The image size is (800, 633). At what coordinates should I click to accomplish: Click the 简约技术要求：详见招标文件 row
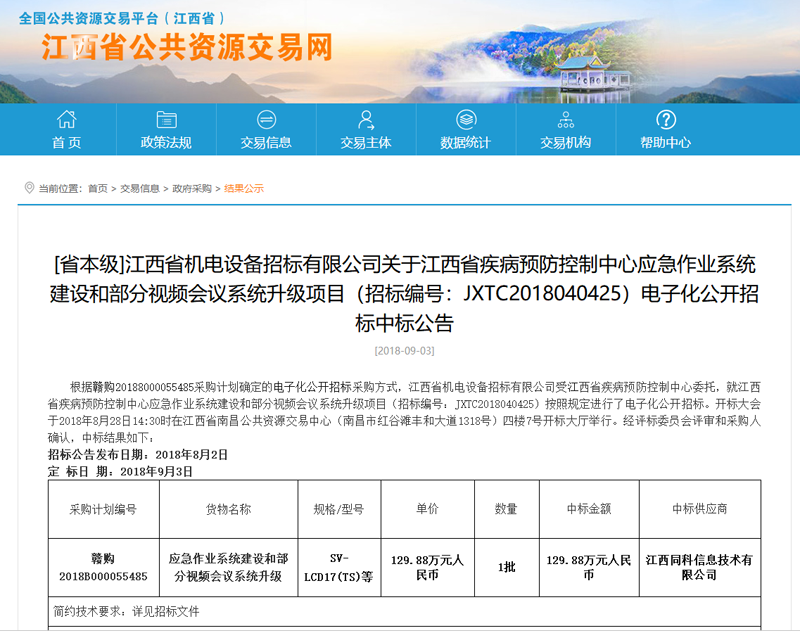coord(404,612)
